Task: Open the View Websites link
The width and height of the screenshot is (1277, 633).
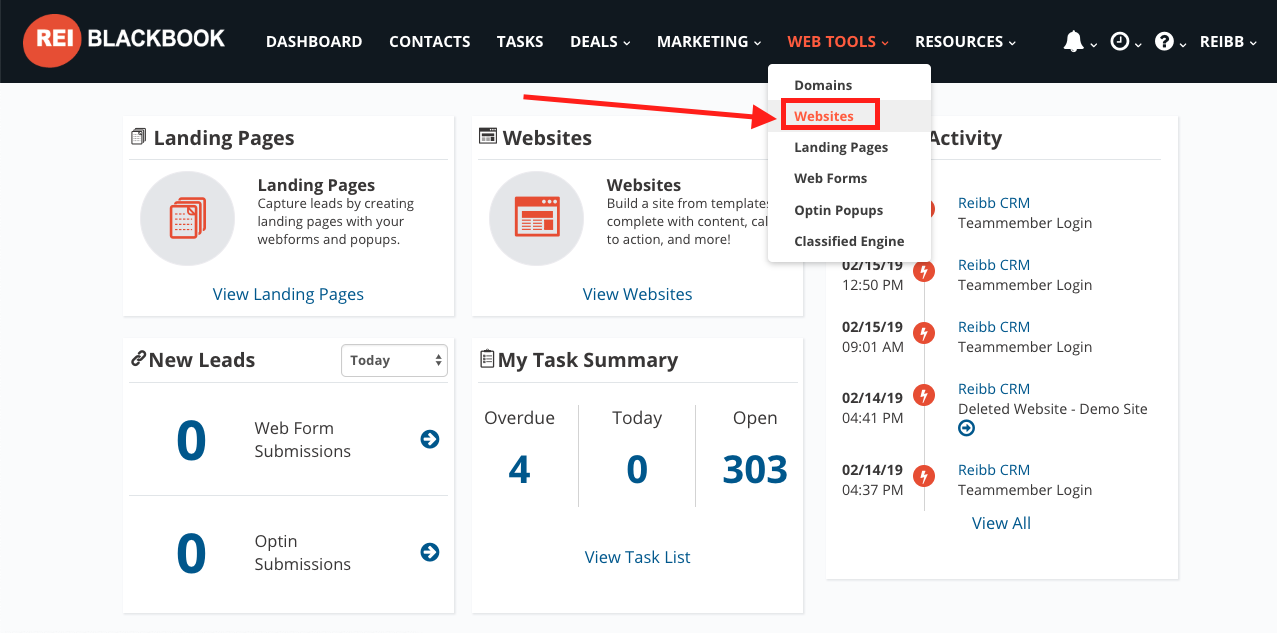Action: pos(638,294)
